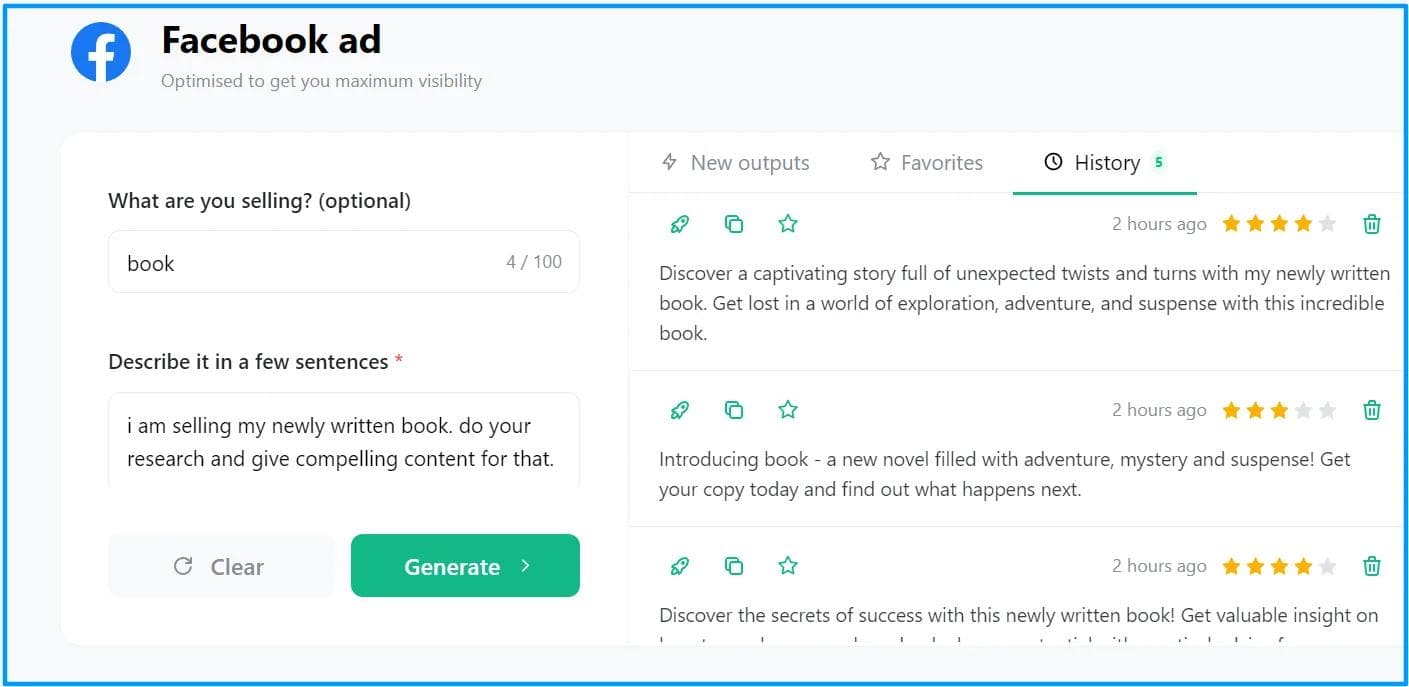Click the Facebook logo icon
1409x687 pixels.
tap(101, 53)
